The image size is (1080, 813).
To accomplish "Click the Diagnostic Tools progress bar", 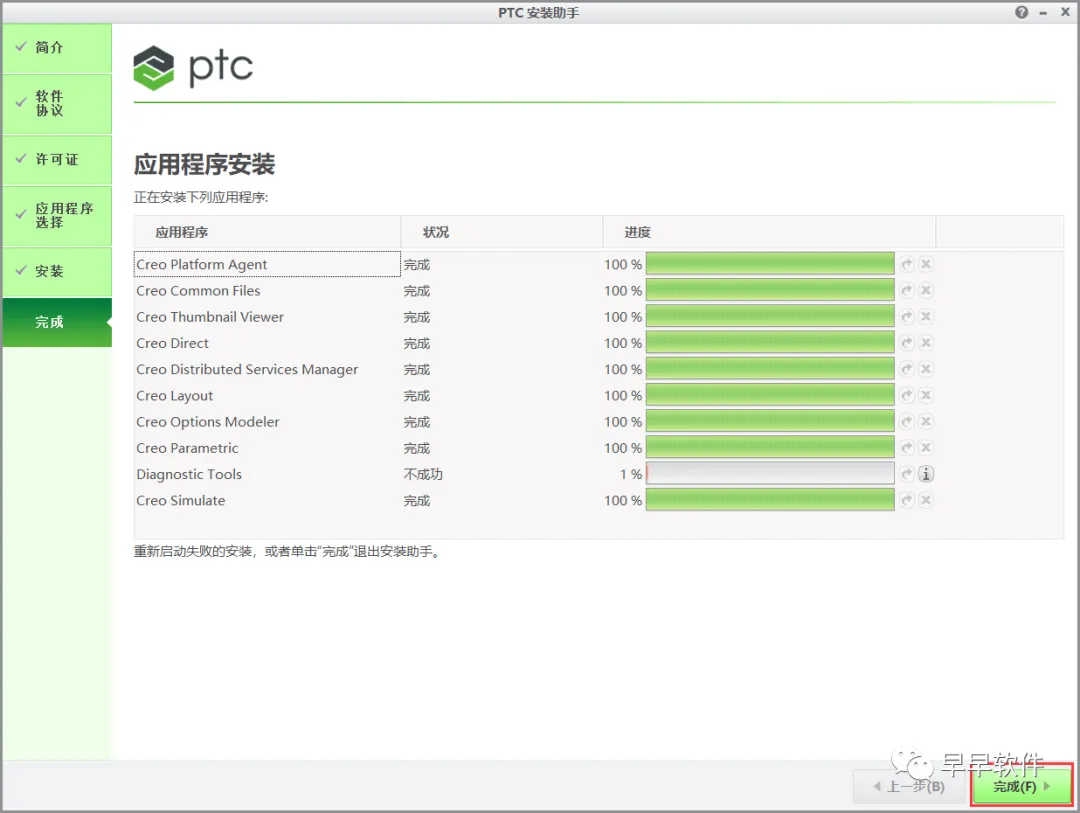I will [x=770, y=474].
